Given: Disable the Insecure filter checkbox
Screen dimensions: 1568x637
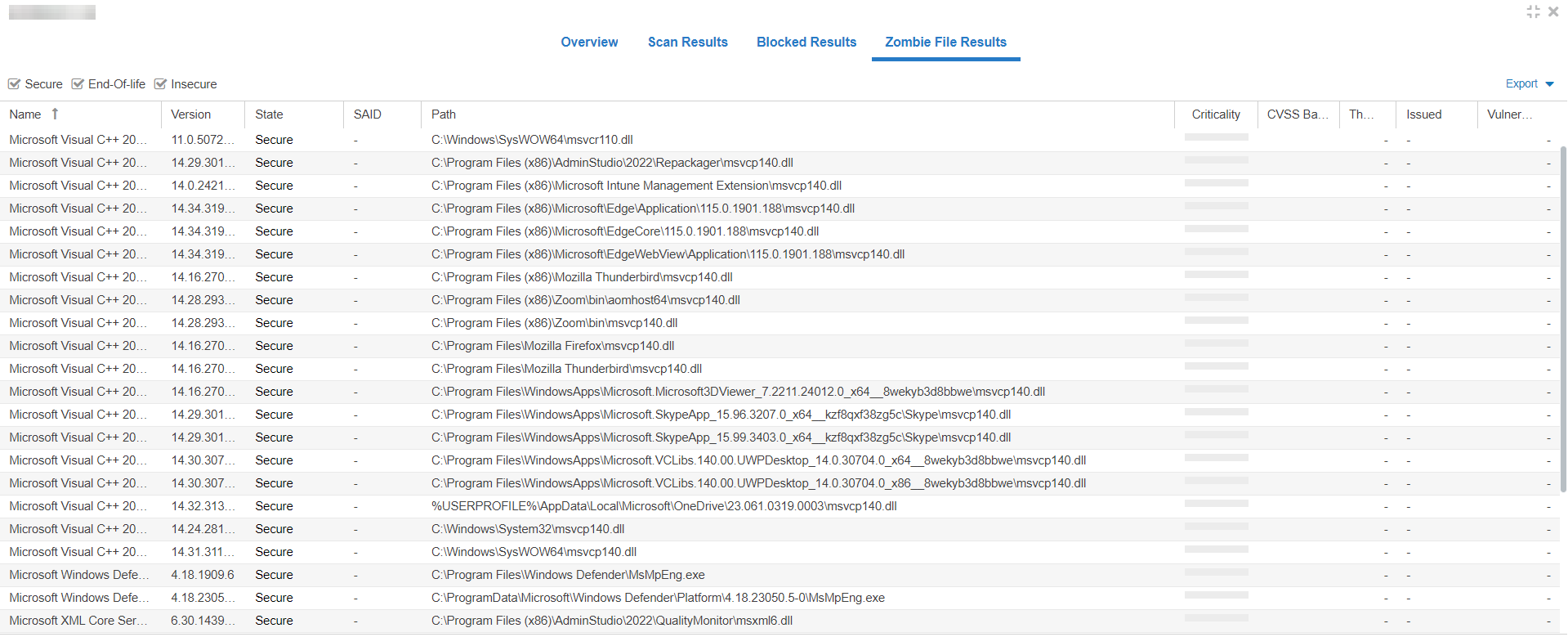Looking at the screenshot, I should [160, 84].
